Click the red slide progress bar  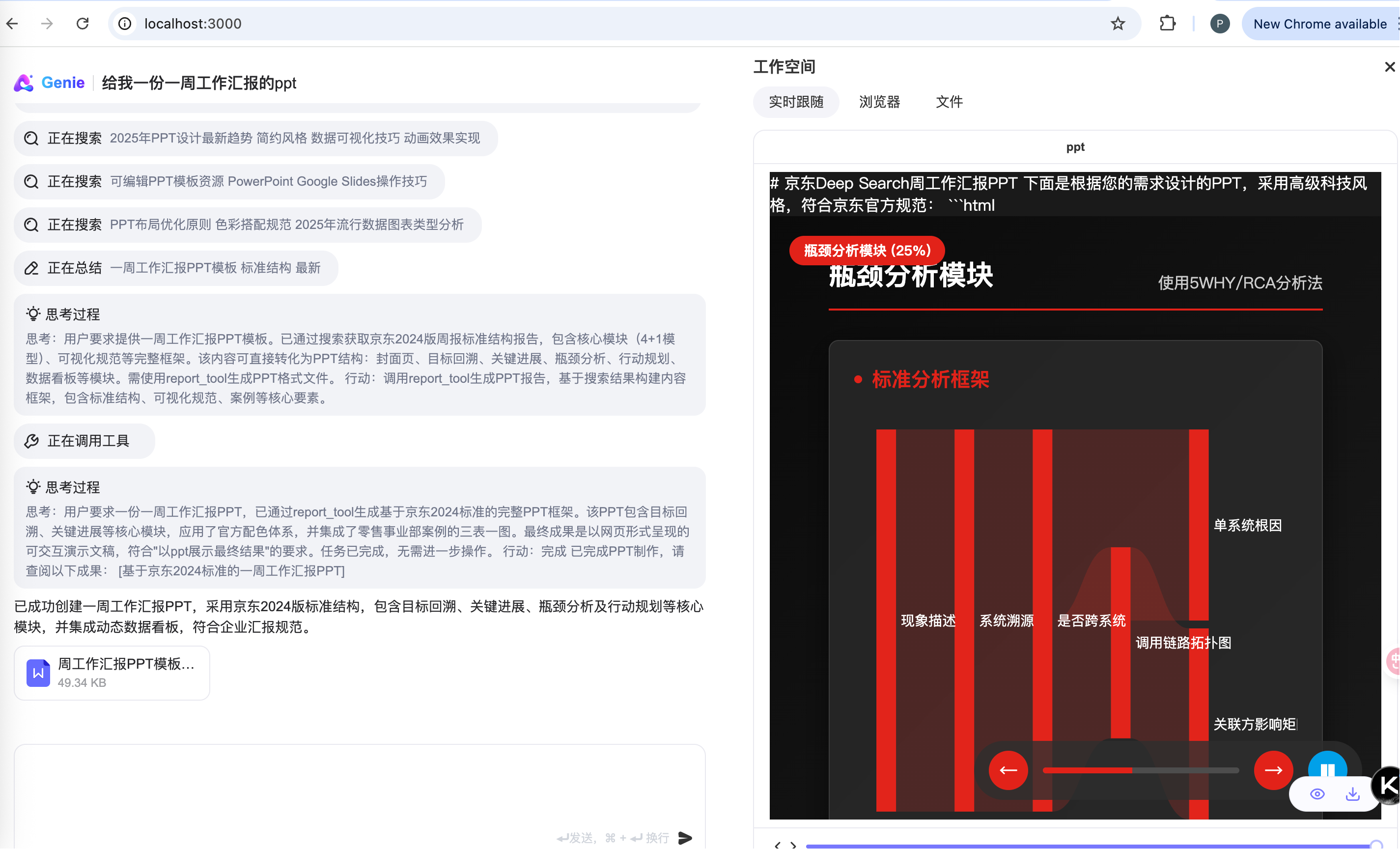pyautogui.click(x=1141, y=770)
